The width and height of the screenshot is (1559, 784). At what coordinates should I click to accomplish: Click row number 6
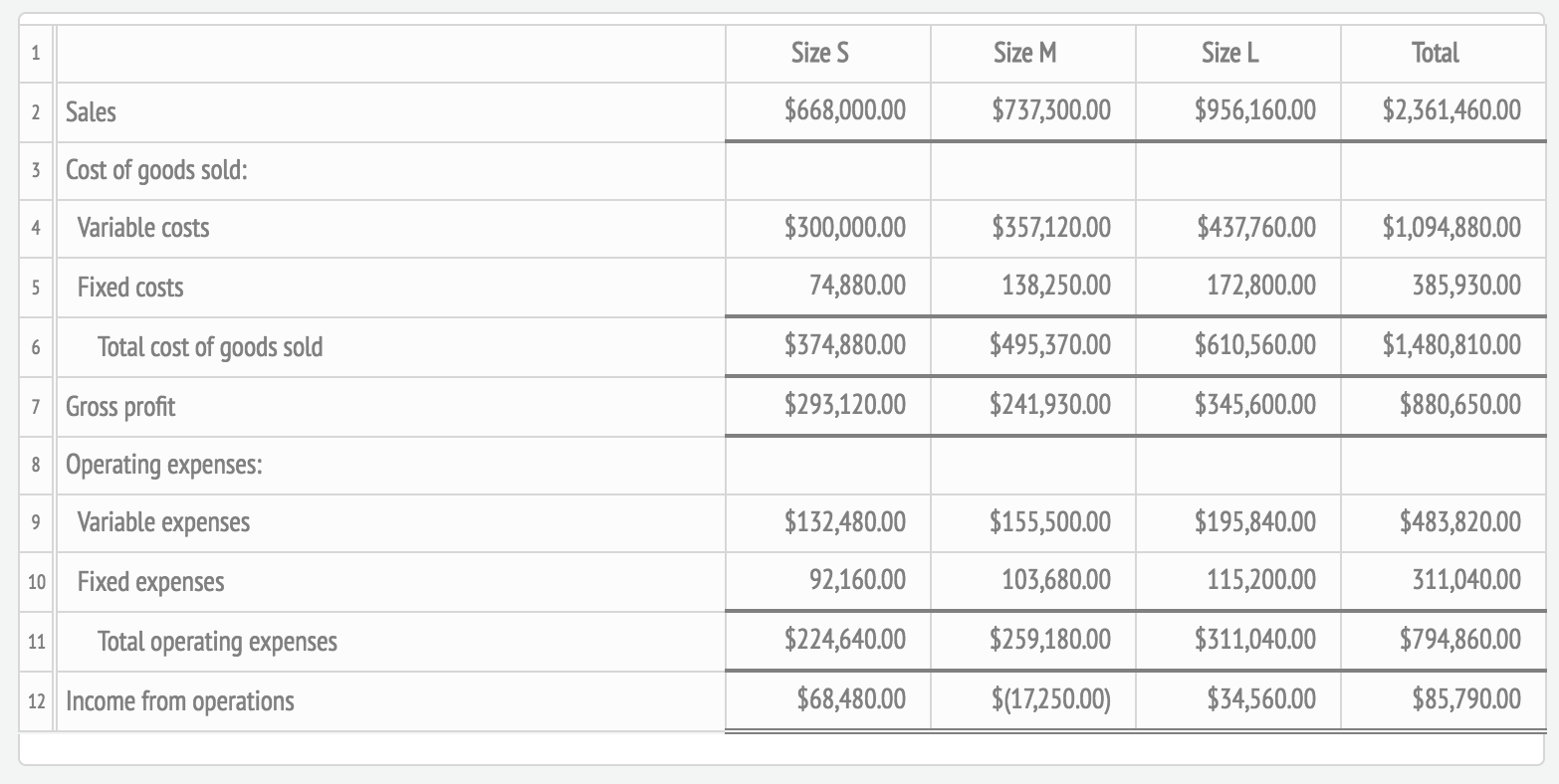pos(36,347)
